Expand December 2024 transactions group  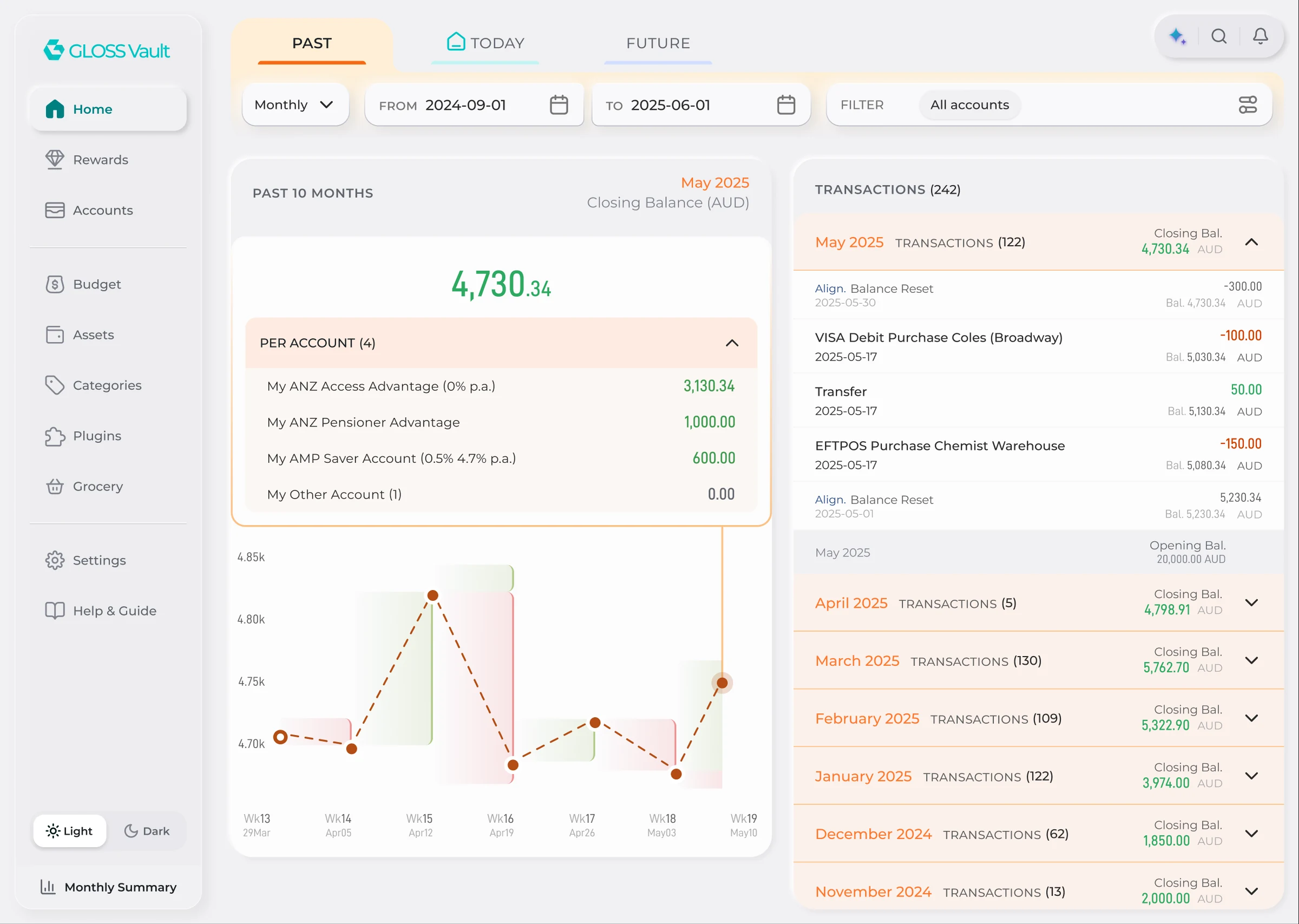click(1251, 834)
